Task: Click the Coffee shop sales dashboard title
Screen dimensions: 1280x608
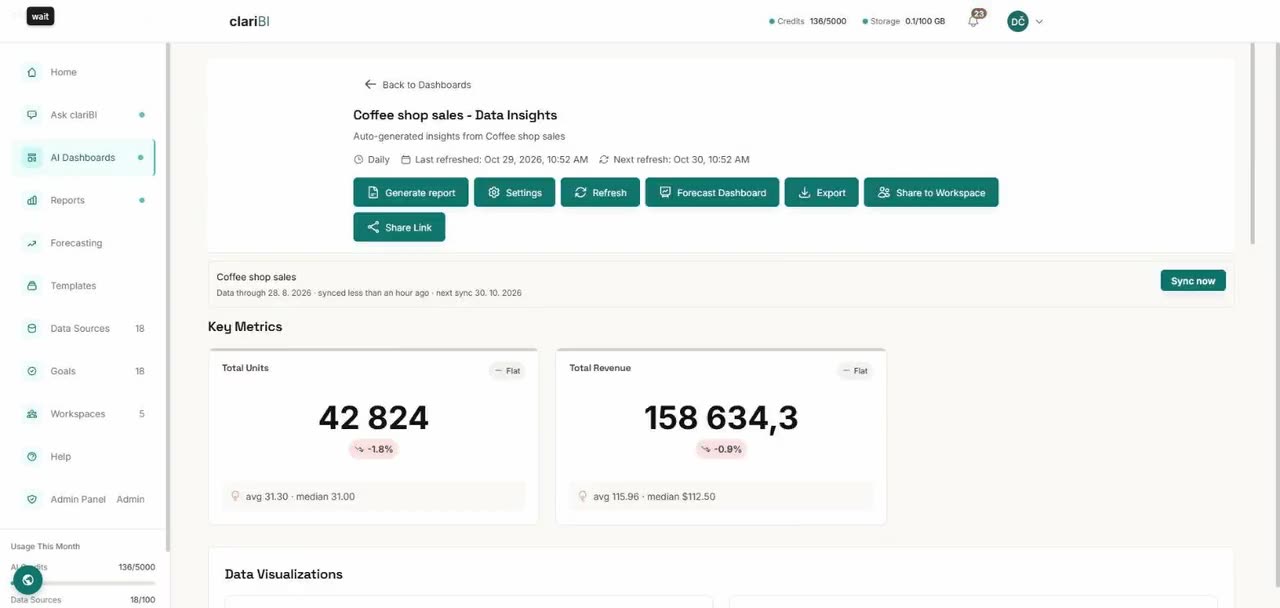Action: point(455,115)
